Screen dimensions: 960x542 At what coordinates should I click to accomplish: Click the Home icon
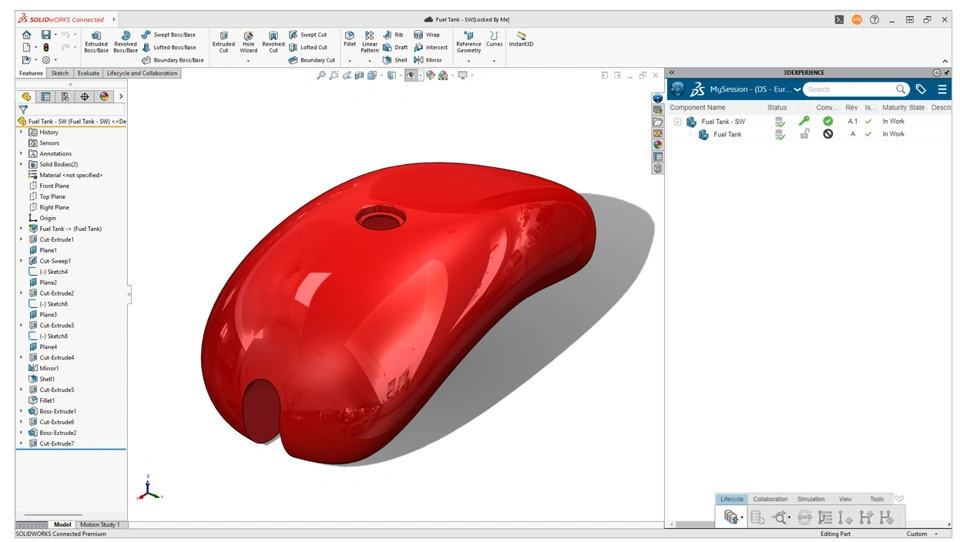pyautogui.click(x=26, y=35)
